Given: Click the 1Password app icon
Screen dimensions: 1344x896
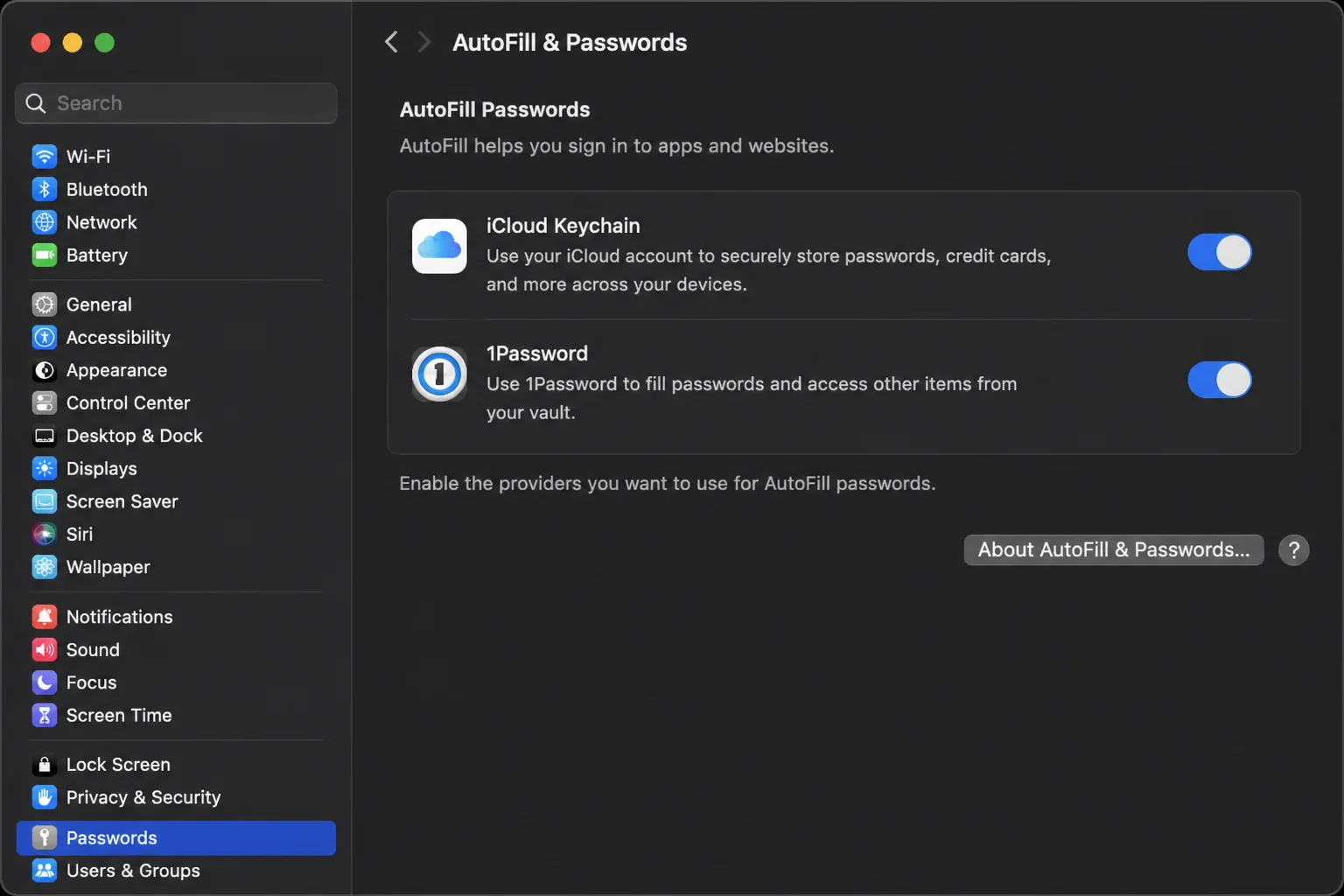Looking at the screenshot, I should coord(439,374).
